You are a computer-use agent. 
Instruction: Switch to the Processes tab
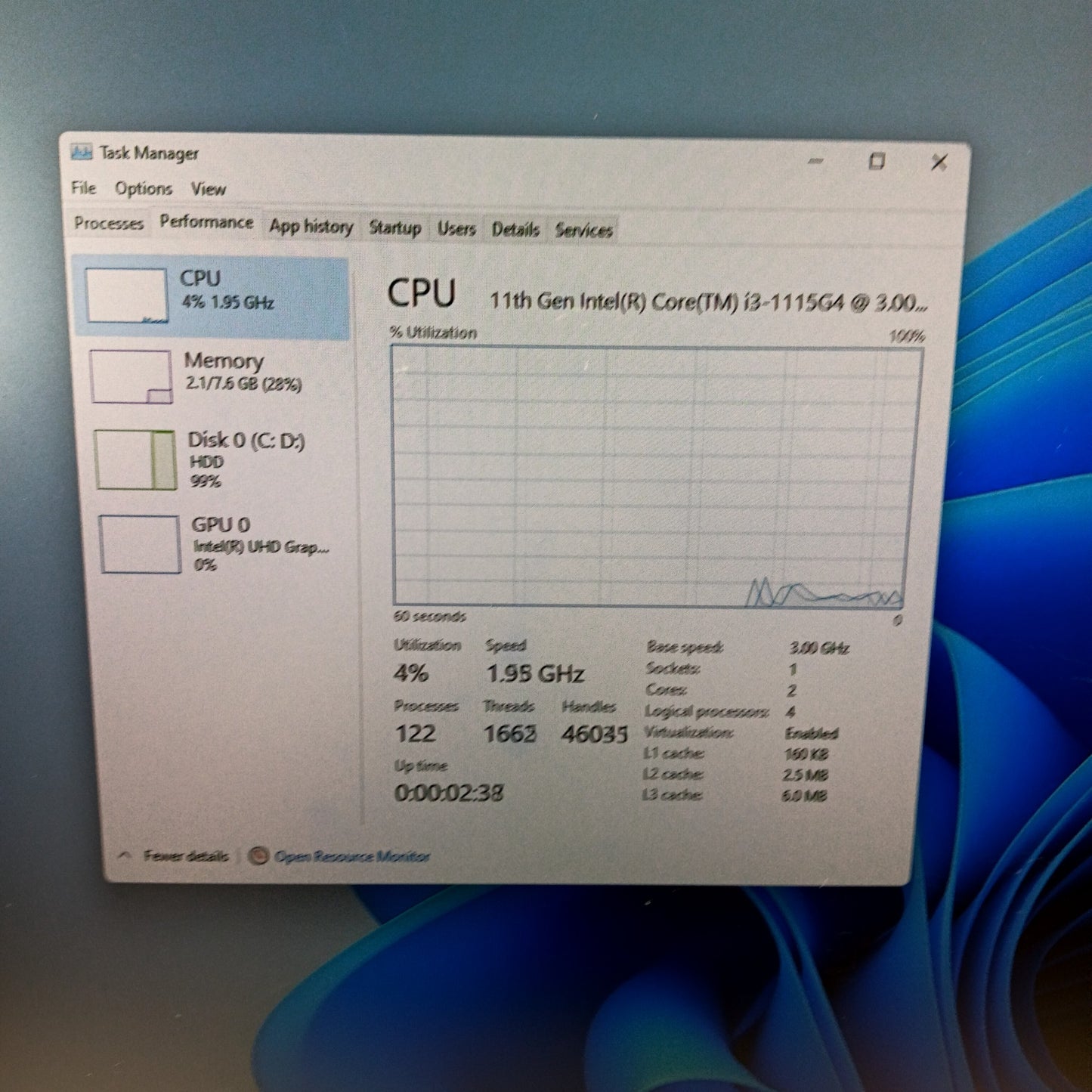tap(109, 224)
